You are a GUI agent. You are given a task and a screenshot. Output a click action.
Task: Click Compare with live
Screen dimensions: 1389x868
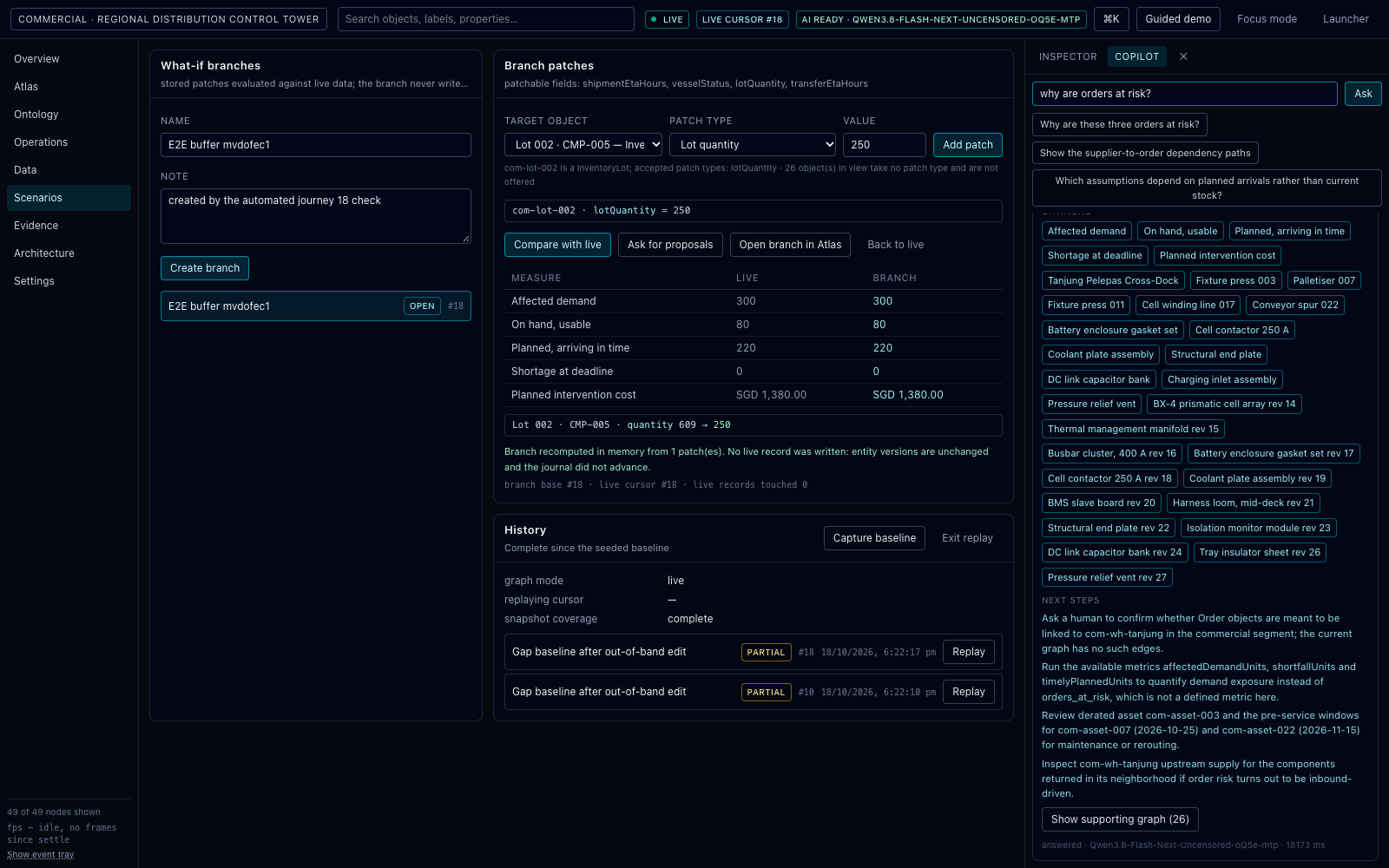[557, 245]
